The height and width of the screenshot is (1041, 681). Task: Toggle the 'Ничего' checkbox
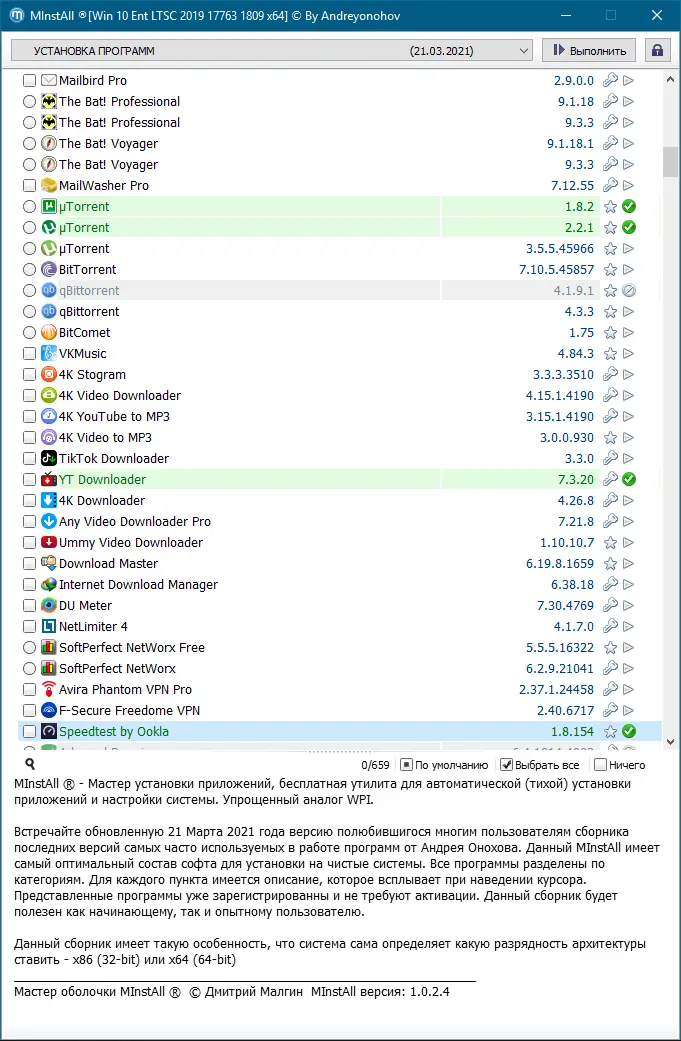tap(600, 765)
